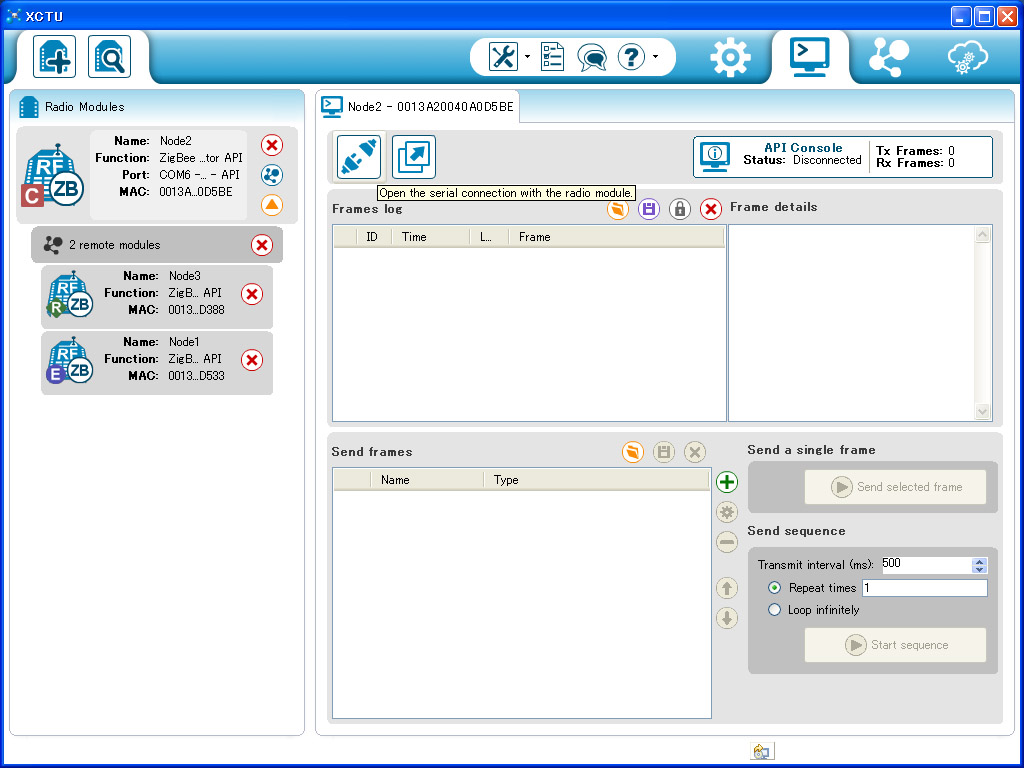This screenshot has height=768, width=1024.
Task: Discover remote nodes of Node2 network icon
Action: (272, 175)
